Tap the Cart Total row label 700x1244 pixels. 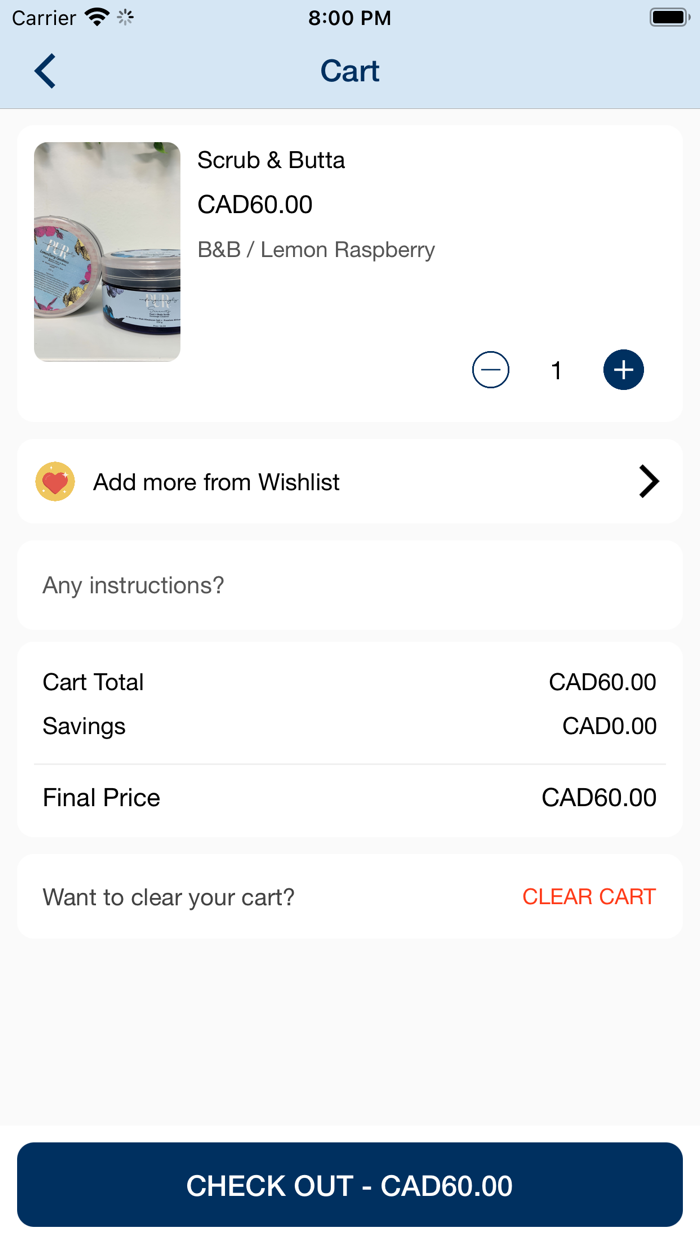[93, 682]
